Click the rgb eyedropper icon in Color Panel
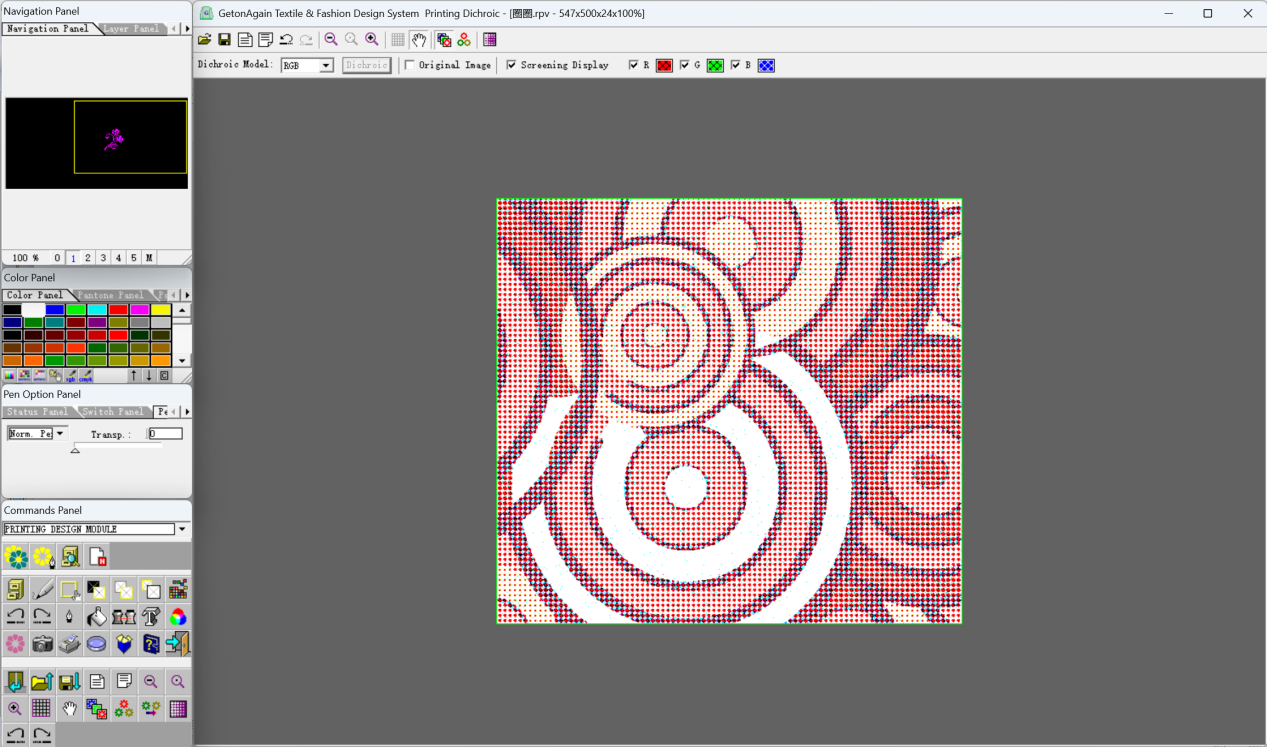Viewport: 1267px width, 747px height. (x=71, y=376)
